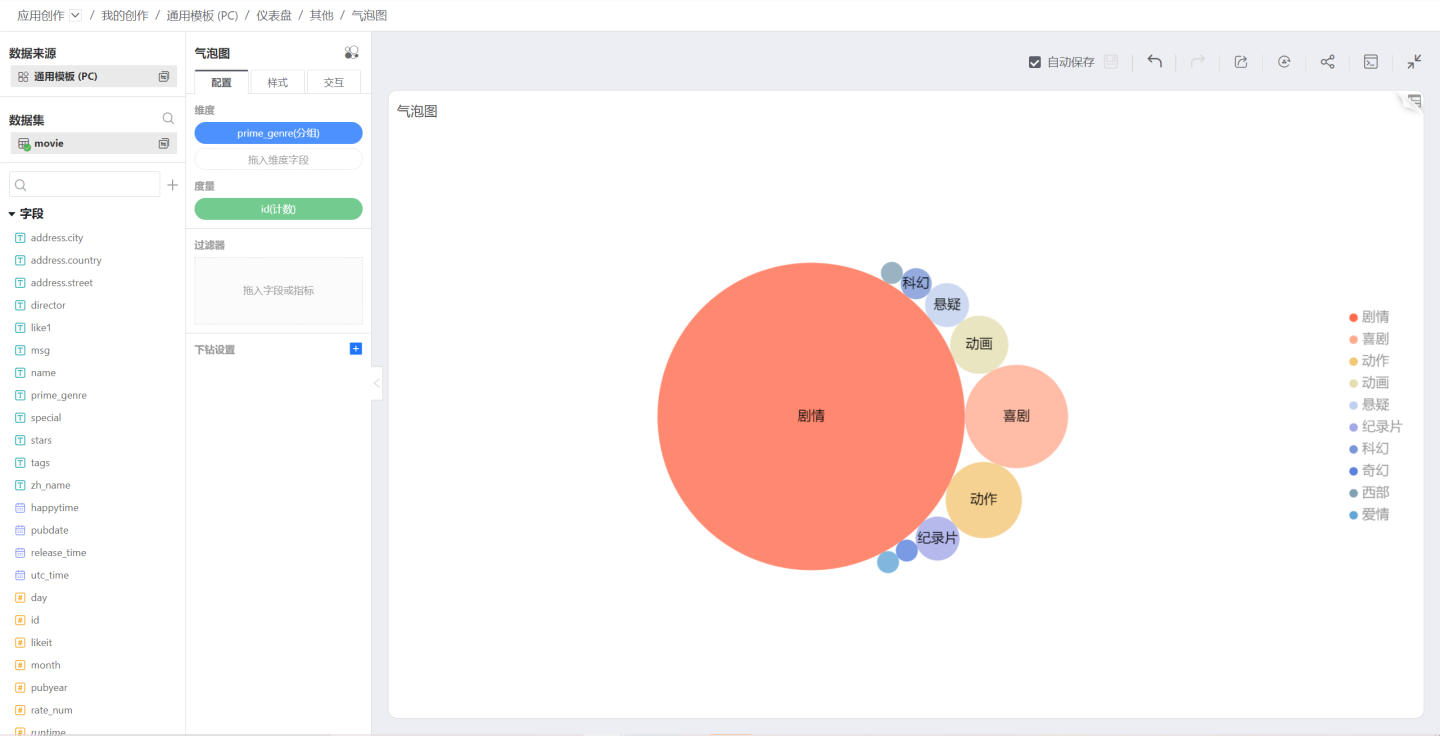1440x736 pixels.
Task: Click the 数据集 search magnifier icon
Action: (x=168, y=119)
